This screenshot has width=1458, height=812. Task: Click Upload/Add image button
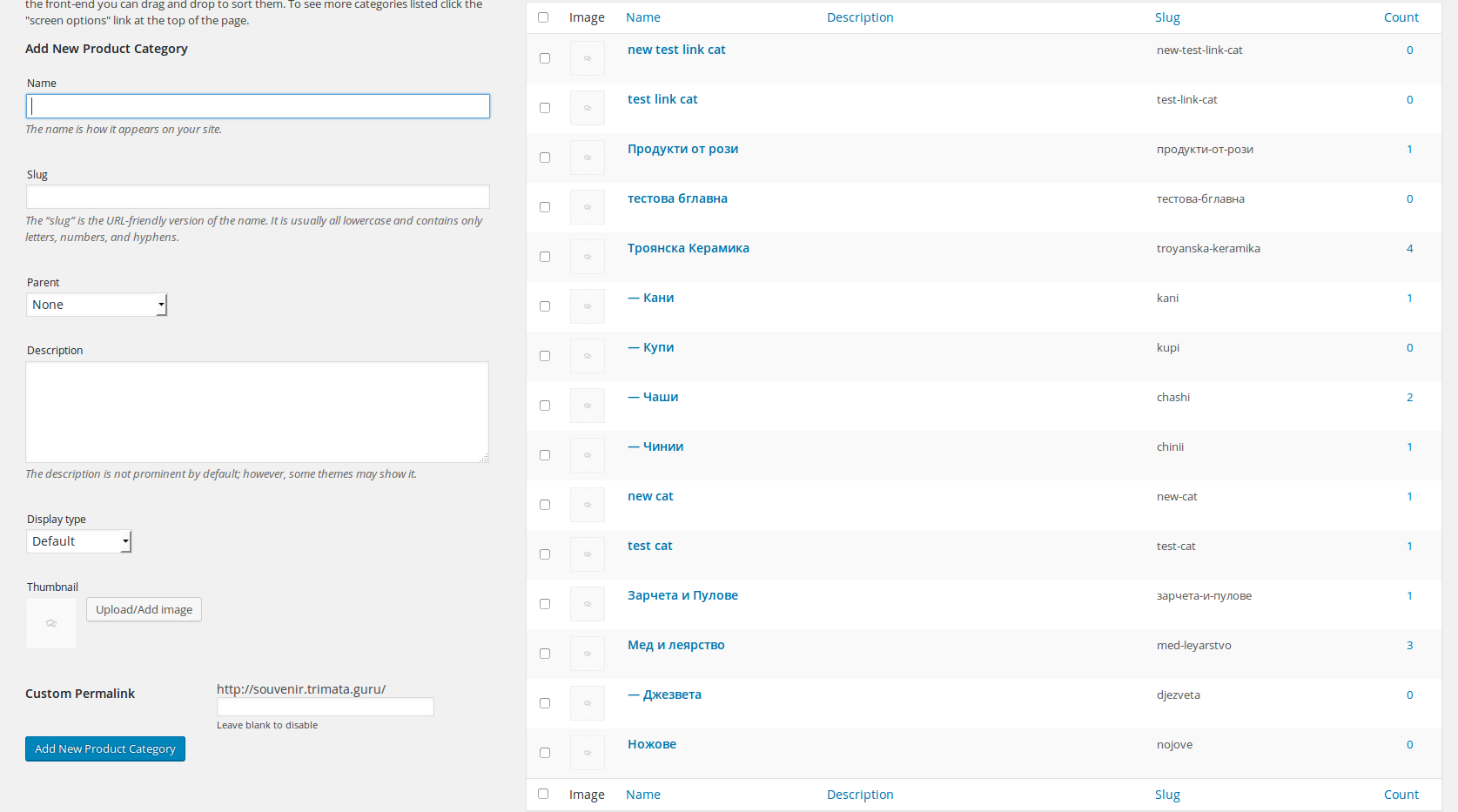[144, 609]
